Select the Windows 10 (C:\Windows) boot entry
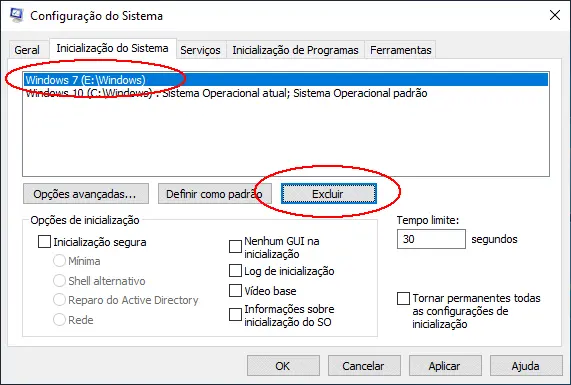Image resolution: width=571 pixels, height=385 pixels. click(x=286, y=93)
